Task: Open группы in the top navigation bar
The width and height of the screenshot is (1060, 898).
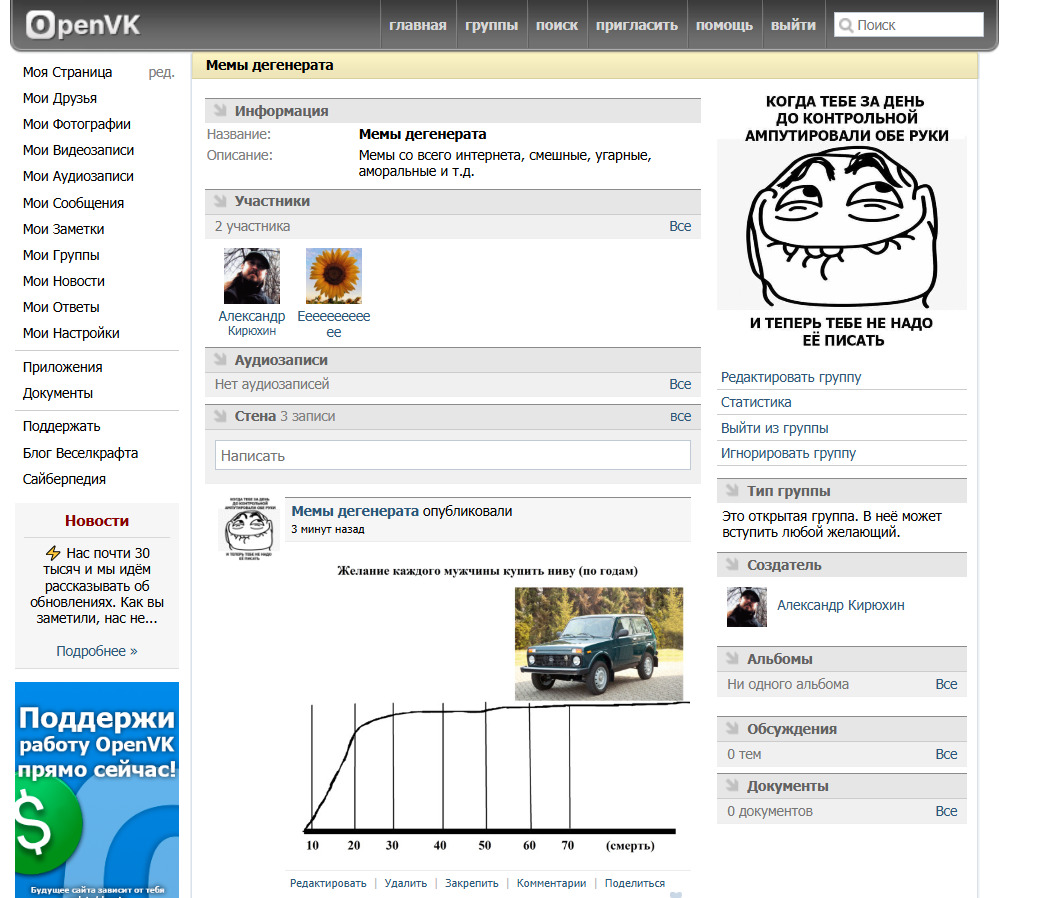Action: click(491, 25)
